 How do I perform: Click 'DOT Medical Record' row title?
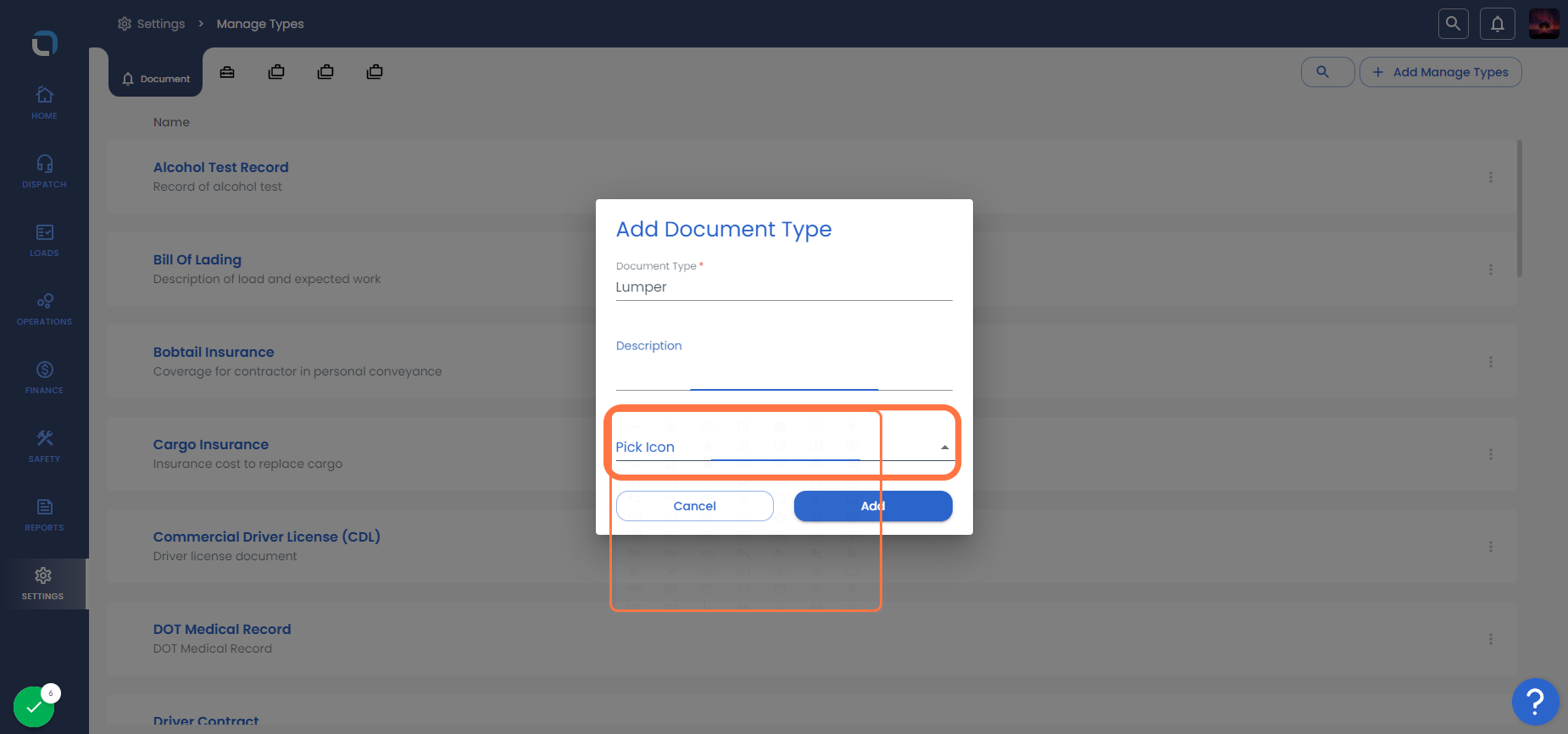point(222,630)
